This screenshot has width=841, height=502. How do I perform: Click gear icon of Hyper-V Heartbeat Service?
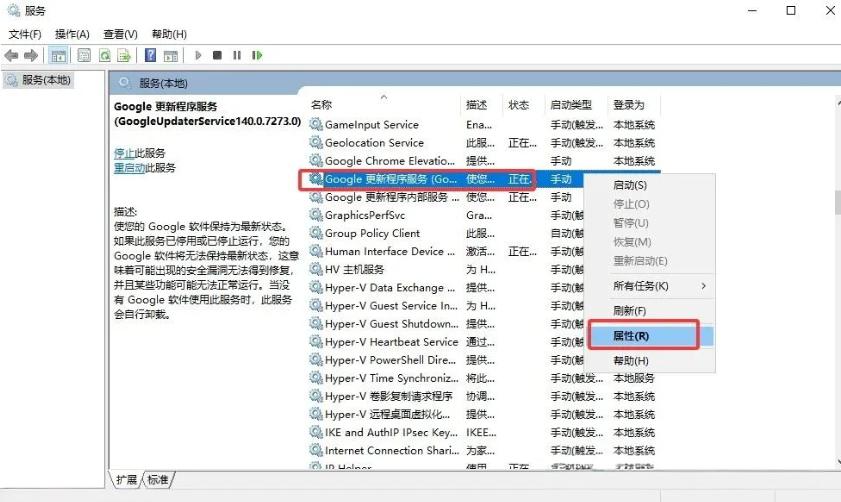(x=316, y=342)
